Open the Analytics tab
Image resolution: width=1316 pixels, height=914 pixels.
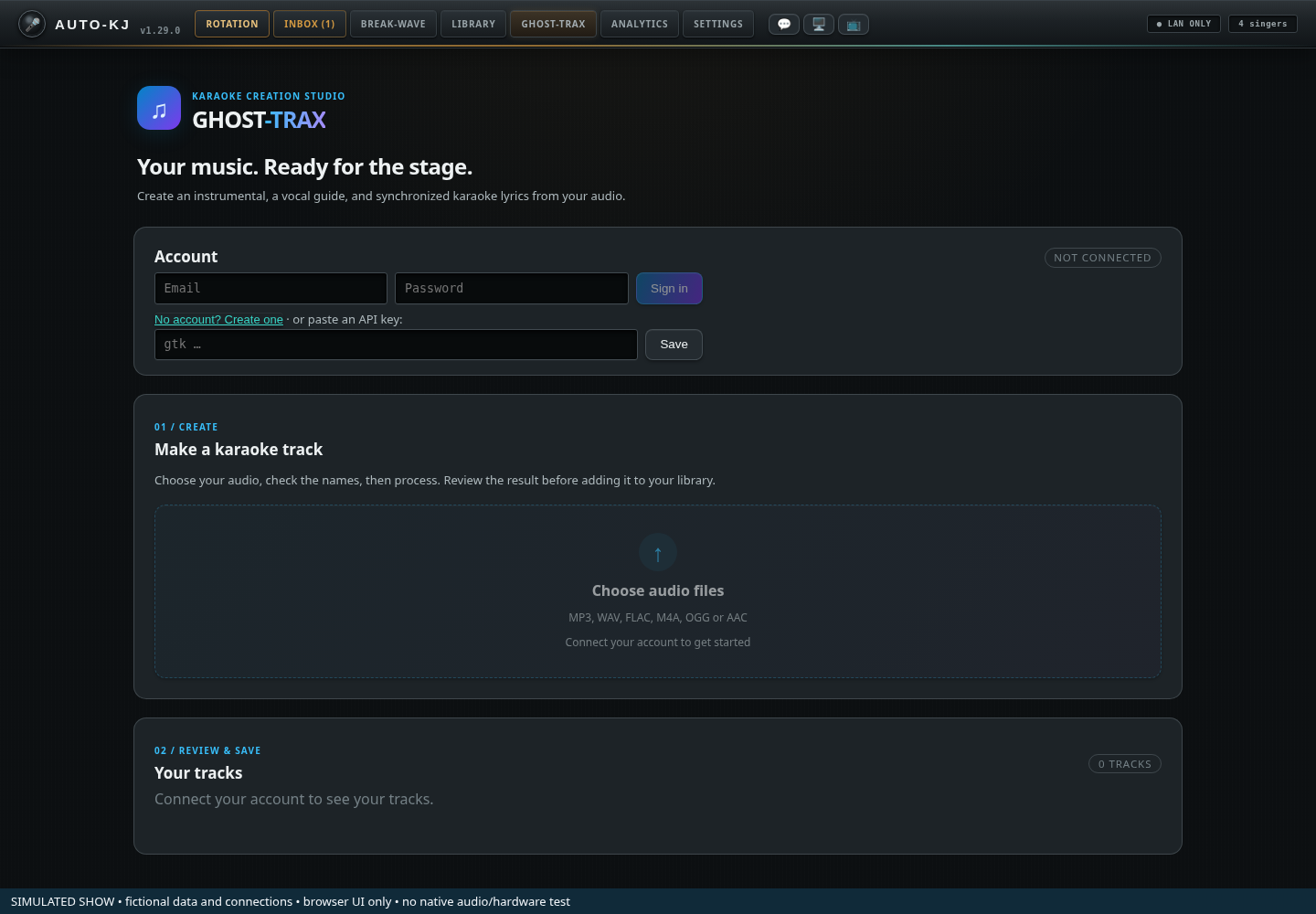coord(640,24)
